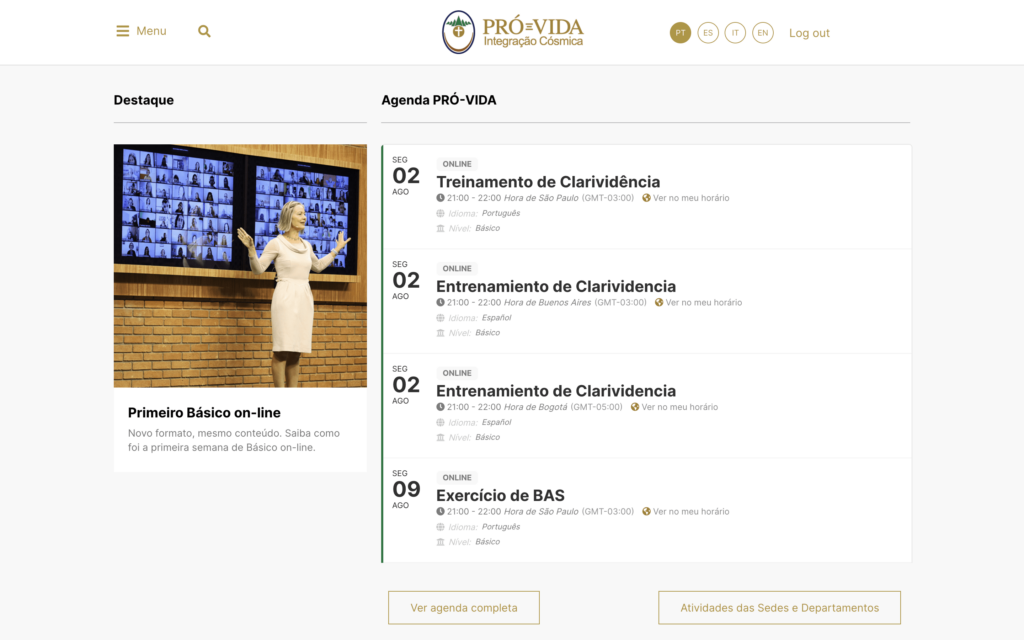Click the Destaque heading
Screen dimensions: 1024x640
pos(144,100)
